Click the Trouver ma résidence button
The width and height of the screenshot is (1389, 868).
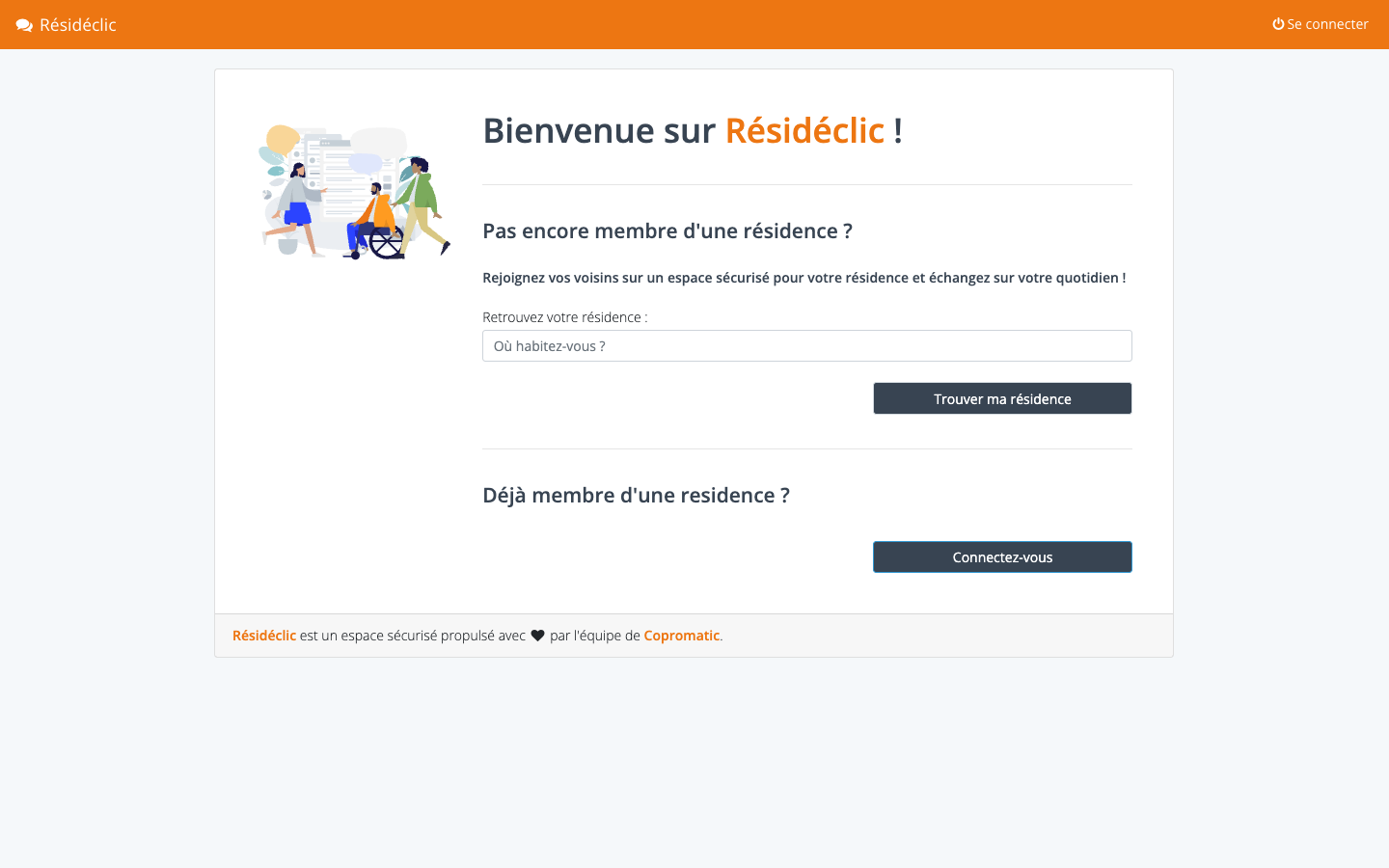click(1002, 398)
